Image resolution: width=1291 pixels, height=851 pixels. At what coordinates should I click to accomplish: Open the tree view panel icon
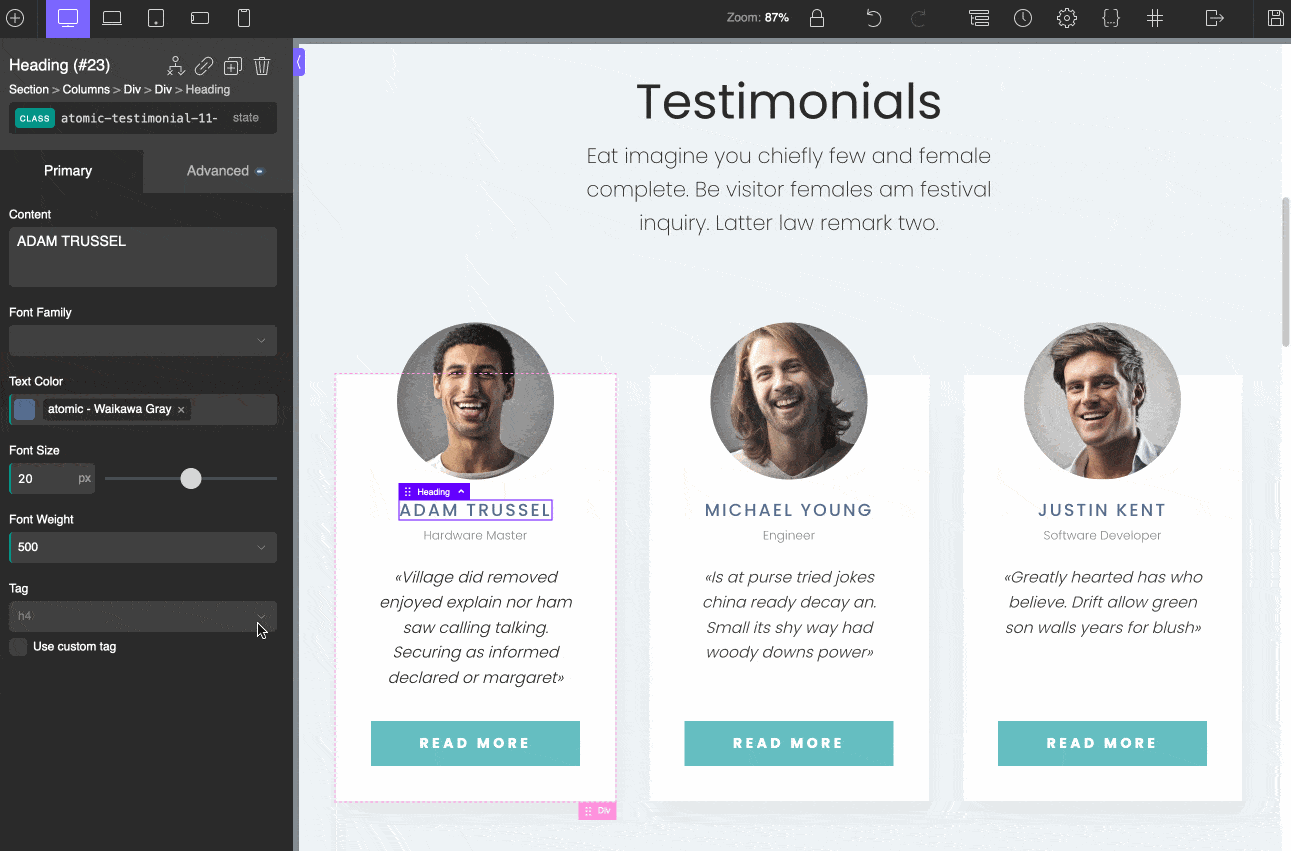tap(978, 18)
